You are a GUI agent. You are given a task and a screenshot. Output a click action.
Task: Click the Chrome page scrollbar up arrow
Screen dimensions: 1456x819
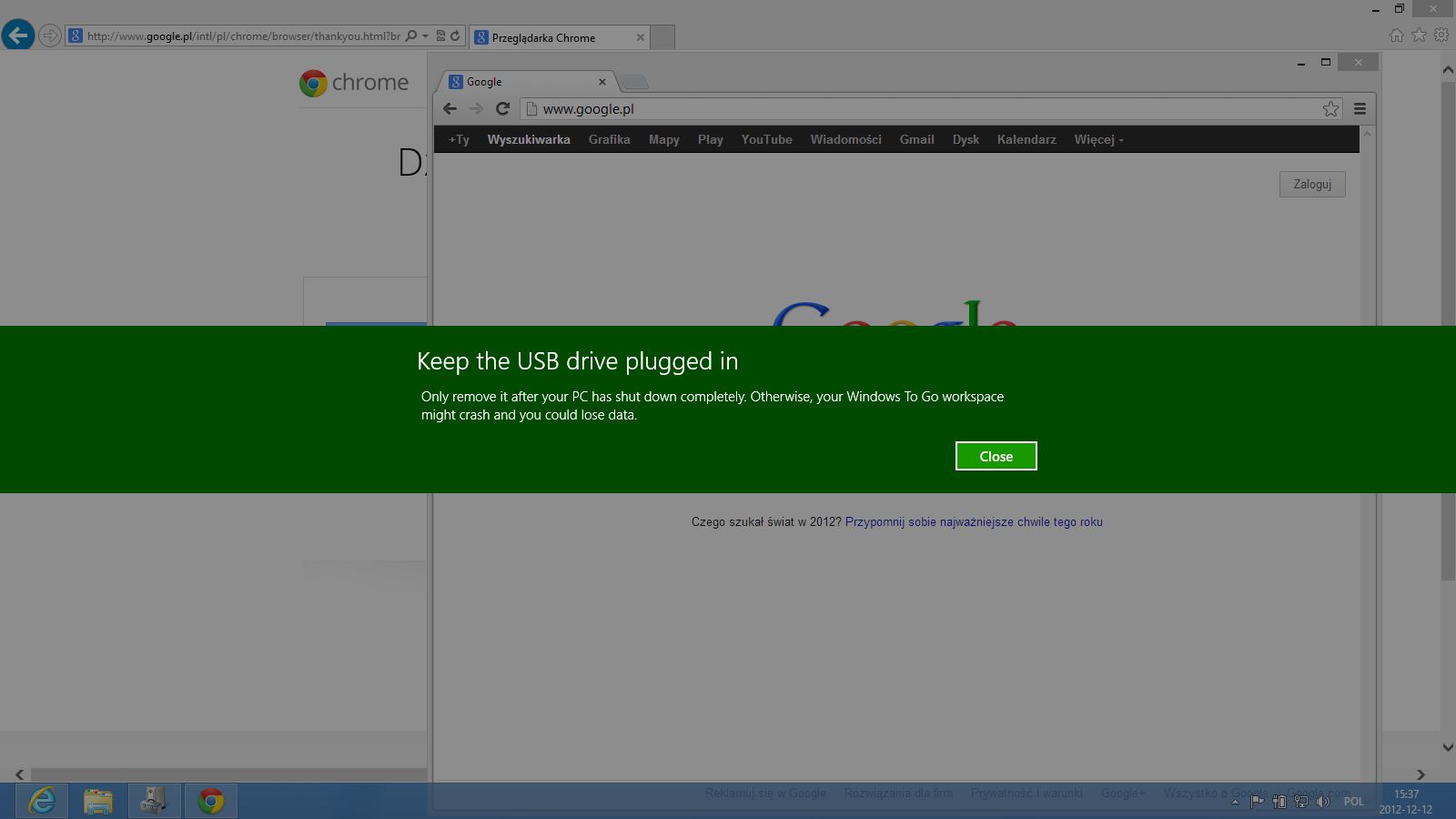coord(1367,134)
